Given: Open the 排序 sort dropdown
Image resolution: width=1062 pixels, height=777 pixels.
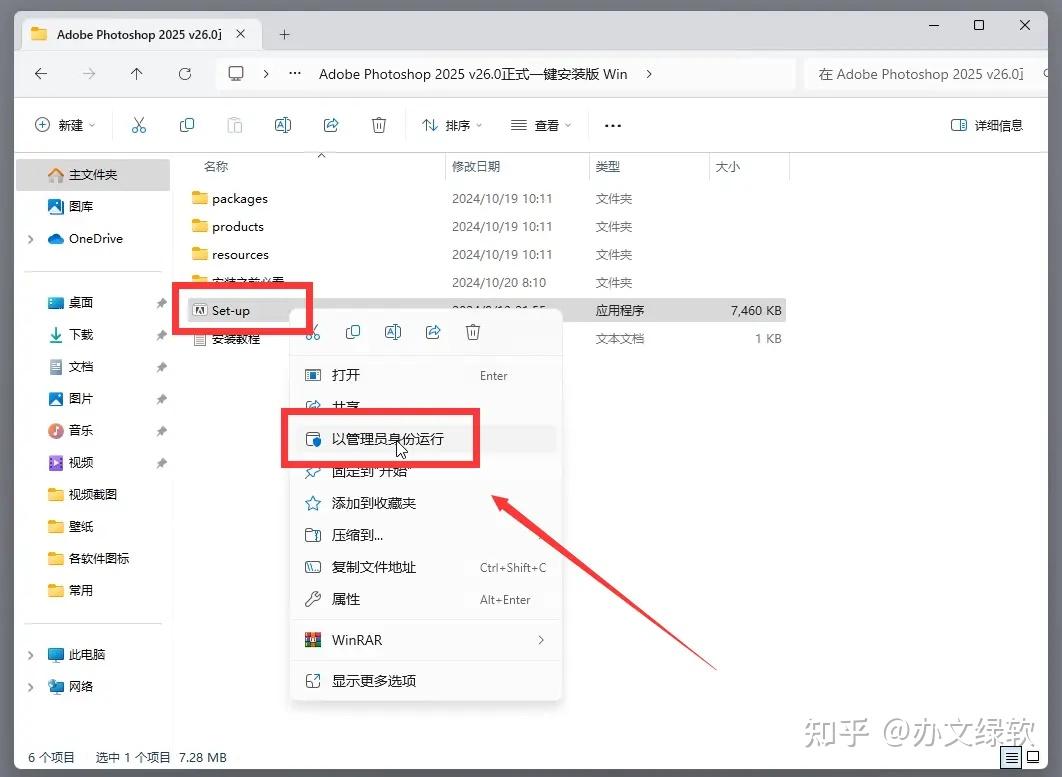Looking at the screenshot, I should [452, 124].
